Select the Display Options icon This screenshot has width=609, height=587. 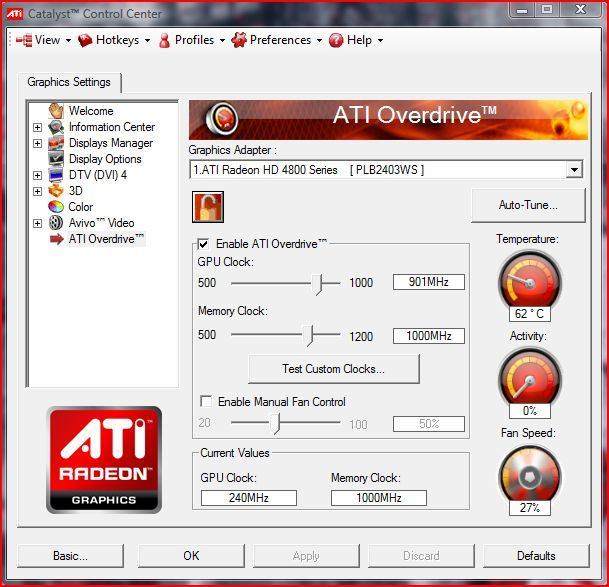56,159
